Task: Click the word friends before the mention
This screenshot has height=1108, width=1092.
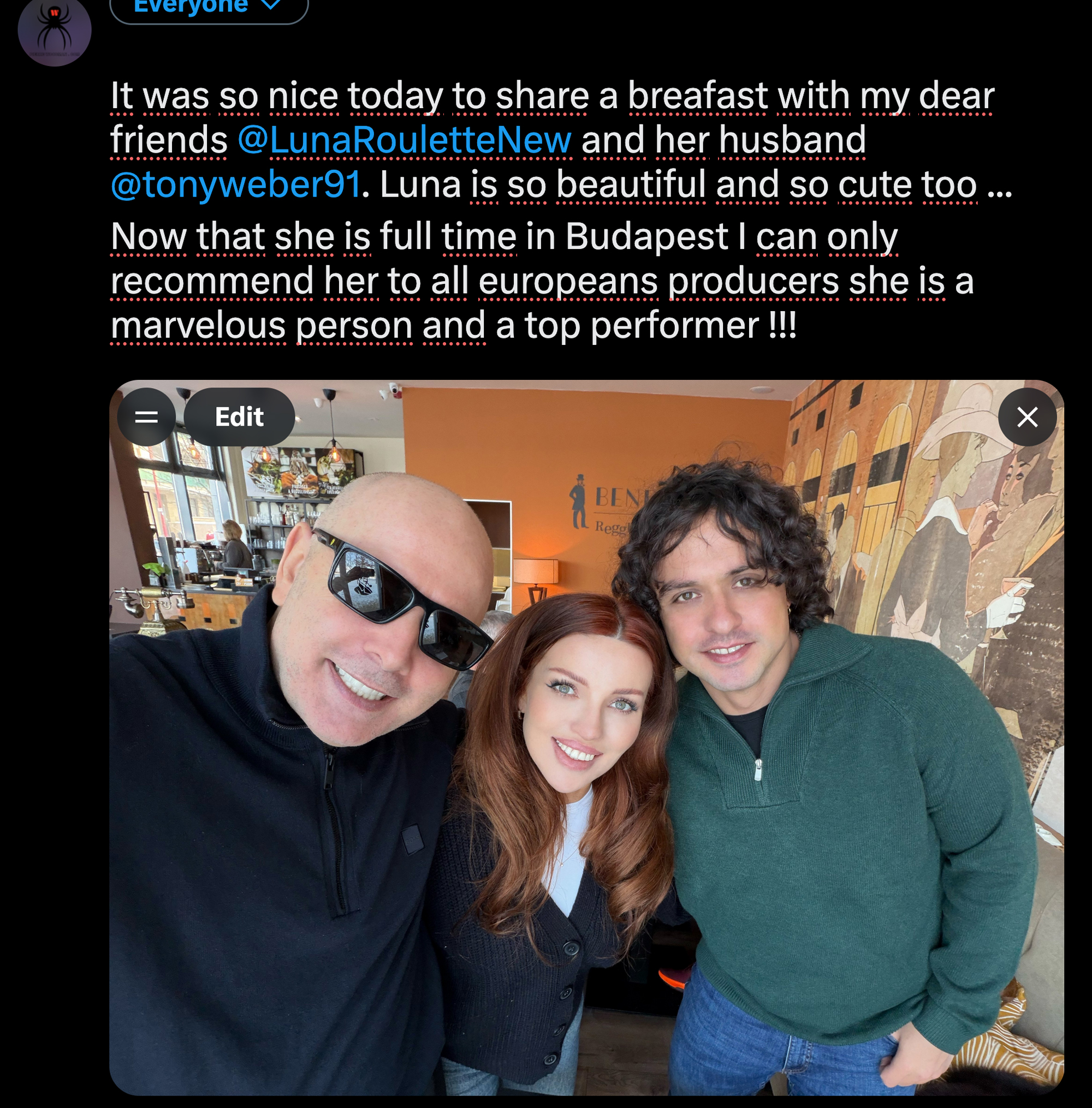Action: pyautogui.click(x=169, y=140)
